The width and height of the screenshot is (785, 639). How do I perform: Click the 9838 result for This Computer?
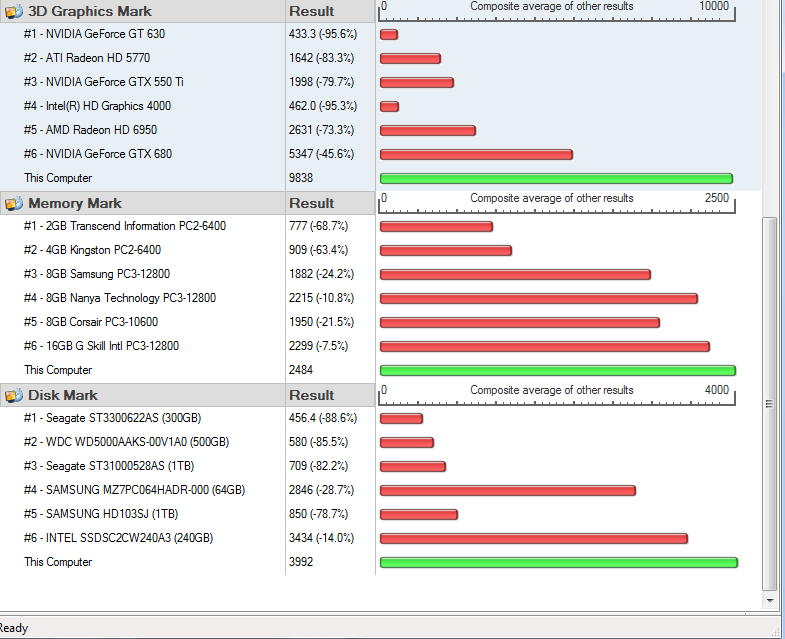(x=301, y=178)
